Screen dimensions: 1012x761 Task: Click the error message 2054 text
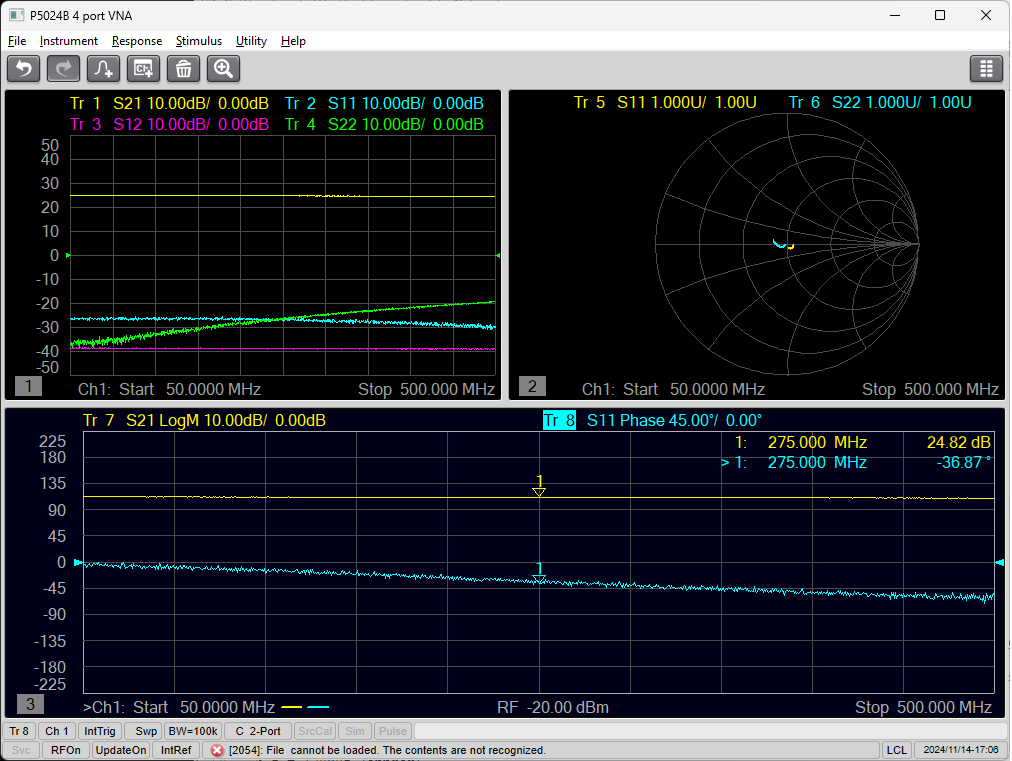point(387,750)
